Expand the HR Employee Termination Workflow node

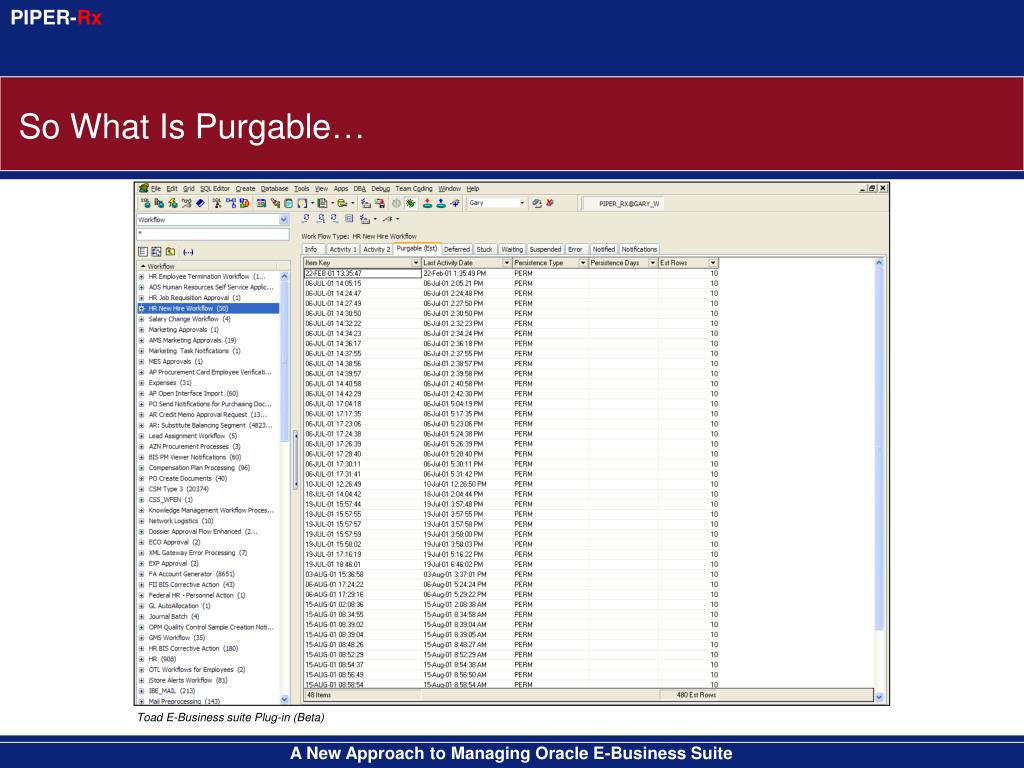142,277
